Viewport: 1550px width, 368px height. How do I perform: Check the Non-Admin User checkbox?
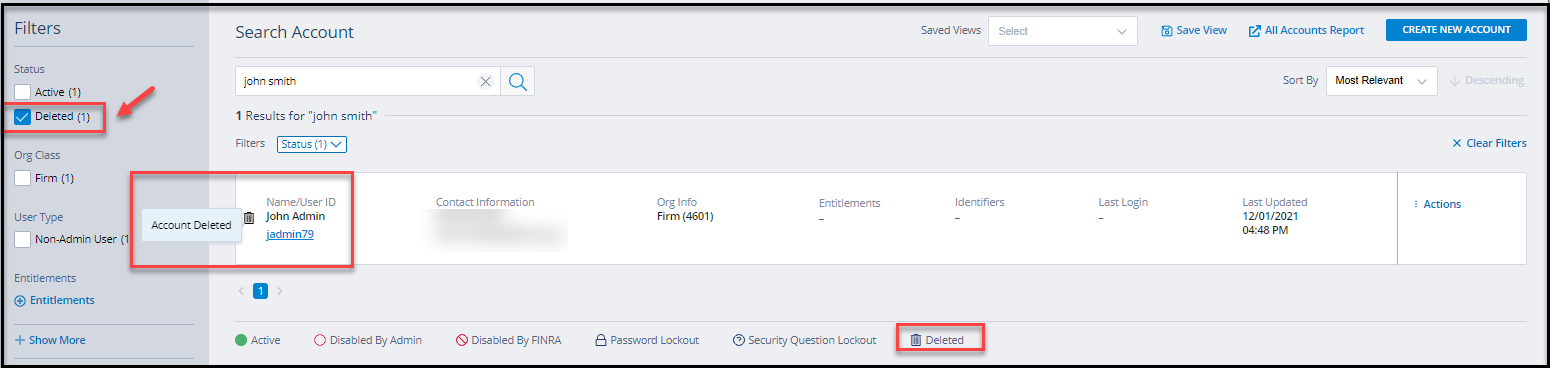pyautogui.click(x=22, y=239)
